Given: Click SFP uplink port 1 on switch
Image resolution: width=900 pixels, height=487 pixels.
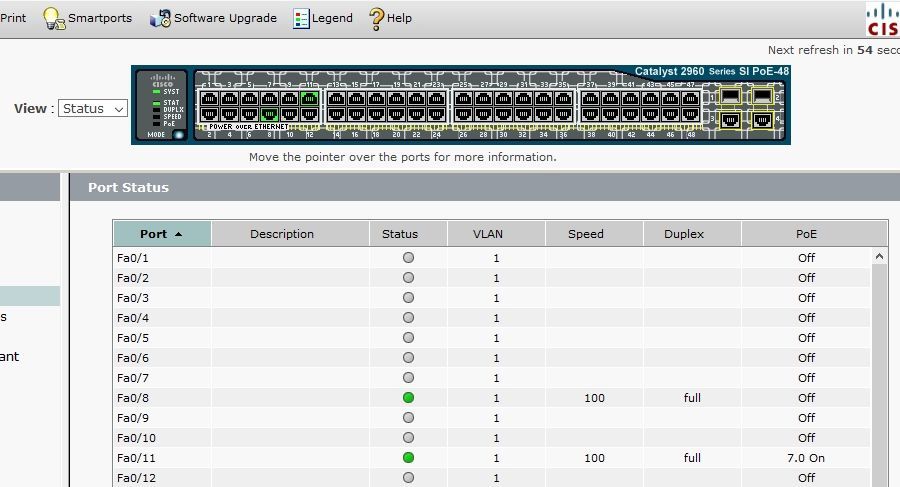Looking at the screenshot, I should 730,96.
